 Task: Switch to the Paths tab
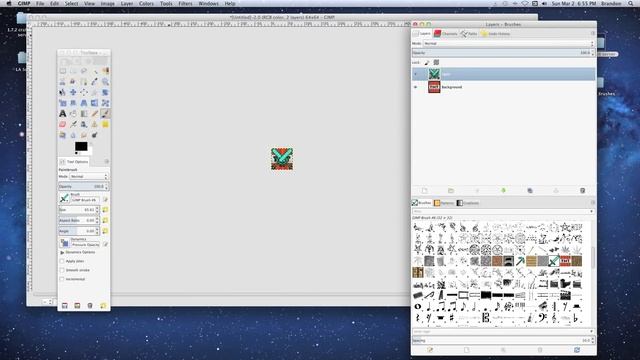coord(469,33)
